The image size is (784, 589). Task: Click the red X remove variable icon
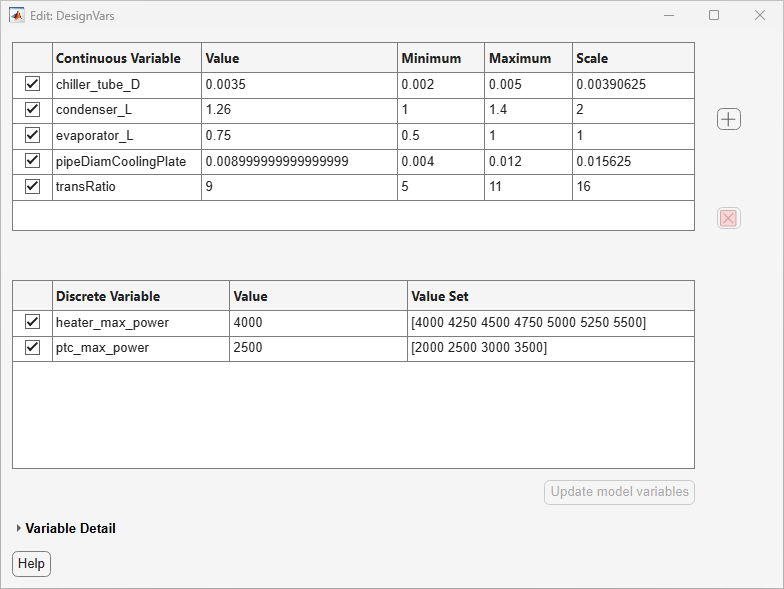click(x=728, y=218)
